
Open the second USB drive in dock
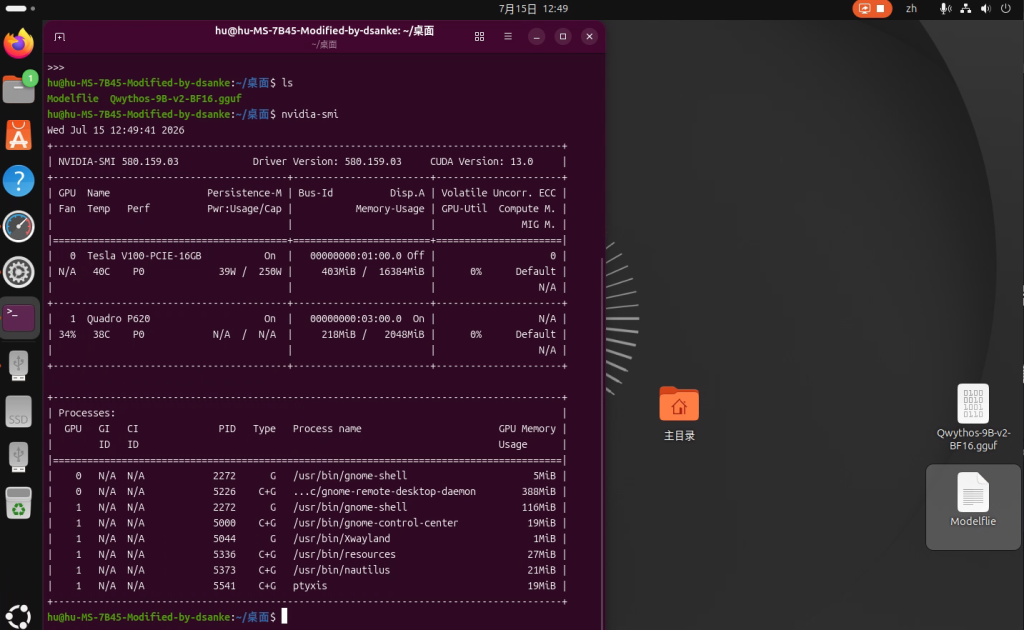pyautogui.click(x=18, y=456)
